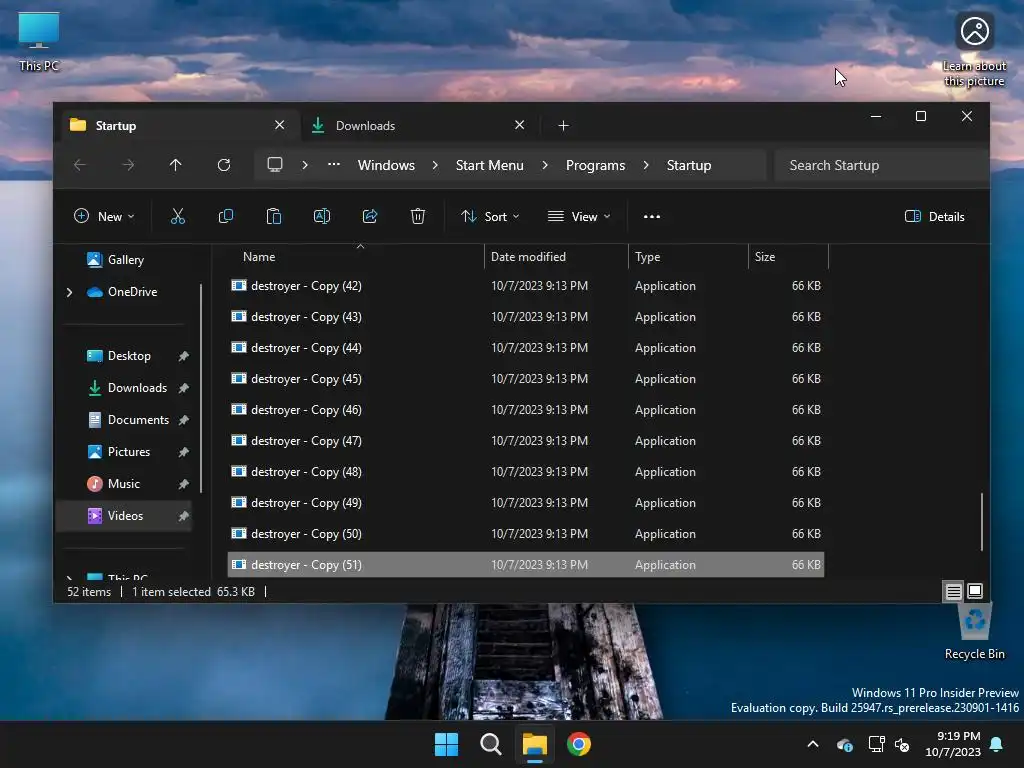Click the Windows breadcrumb
The image size is (1024, 768).
(386, 165)
